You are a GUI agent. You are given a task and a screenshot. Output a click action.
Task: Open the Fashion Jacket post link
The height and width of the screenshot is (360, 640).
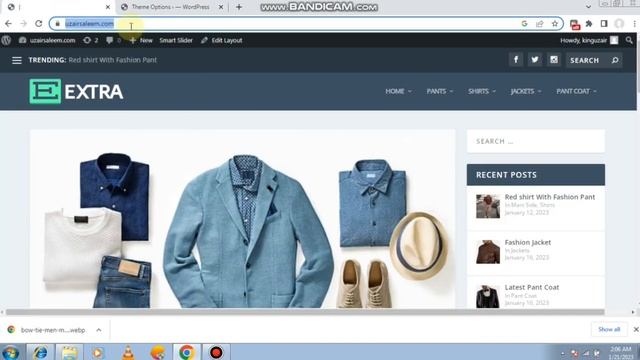tap(528, 242)
